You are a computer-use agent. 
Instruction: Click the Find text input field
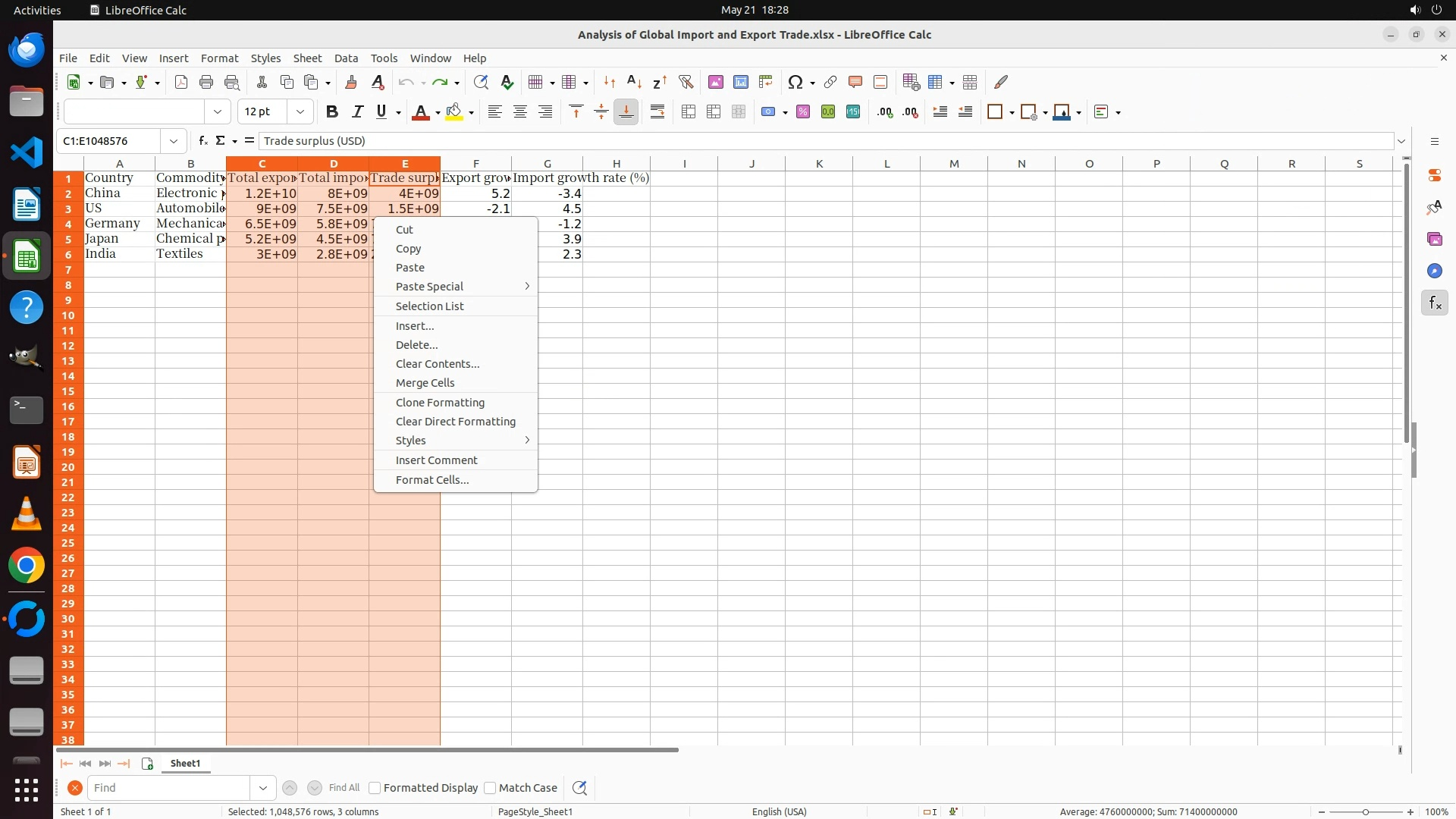(168, 788)
